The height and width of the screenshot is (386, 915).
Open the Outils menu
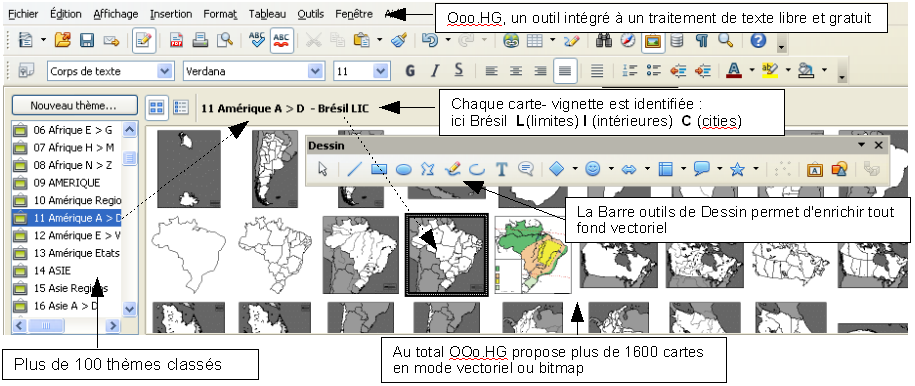(x=310, y=14)
